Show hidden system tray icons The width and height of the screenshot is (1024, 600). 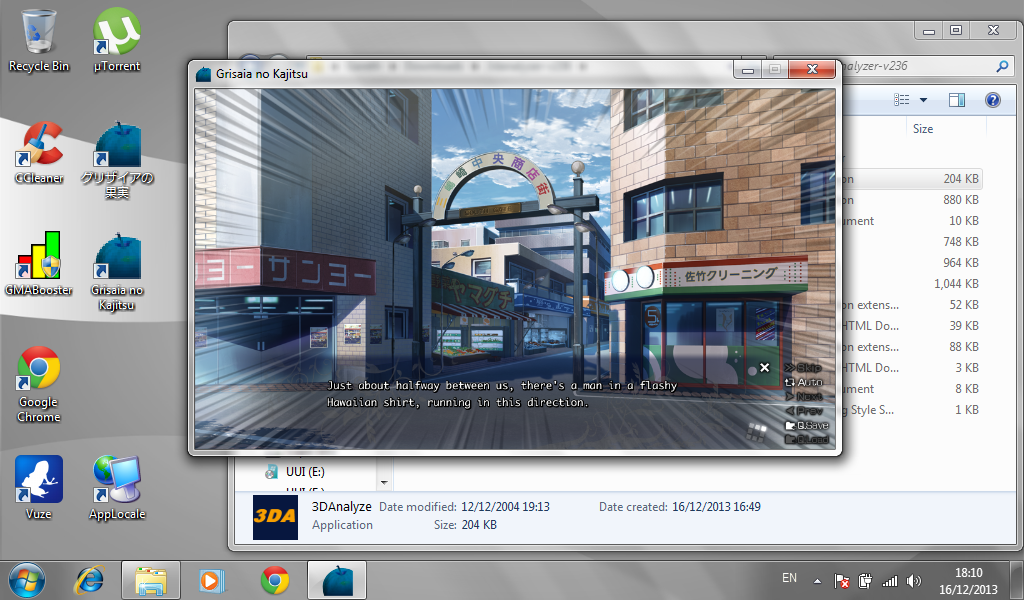(x=818, y=581)
